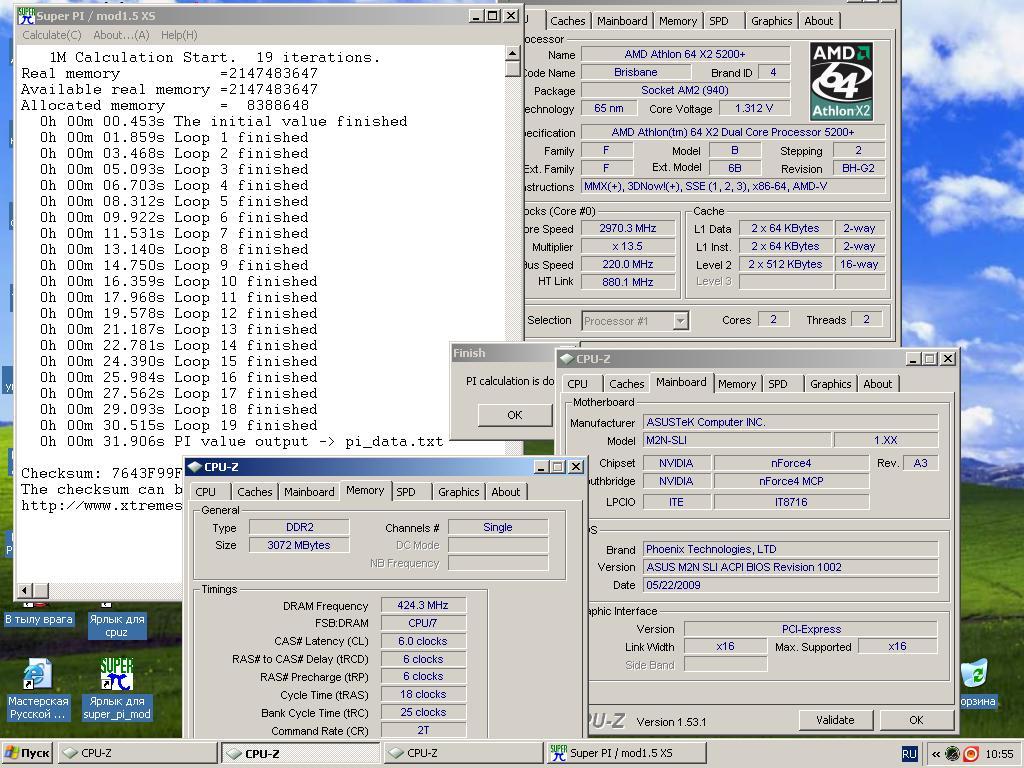The height and width of the screenshot is (768, 1024).
Task: Click Super PI vertical scrollbar up arrow
Action: coord(513,54)
